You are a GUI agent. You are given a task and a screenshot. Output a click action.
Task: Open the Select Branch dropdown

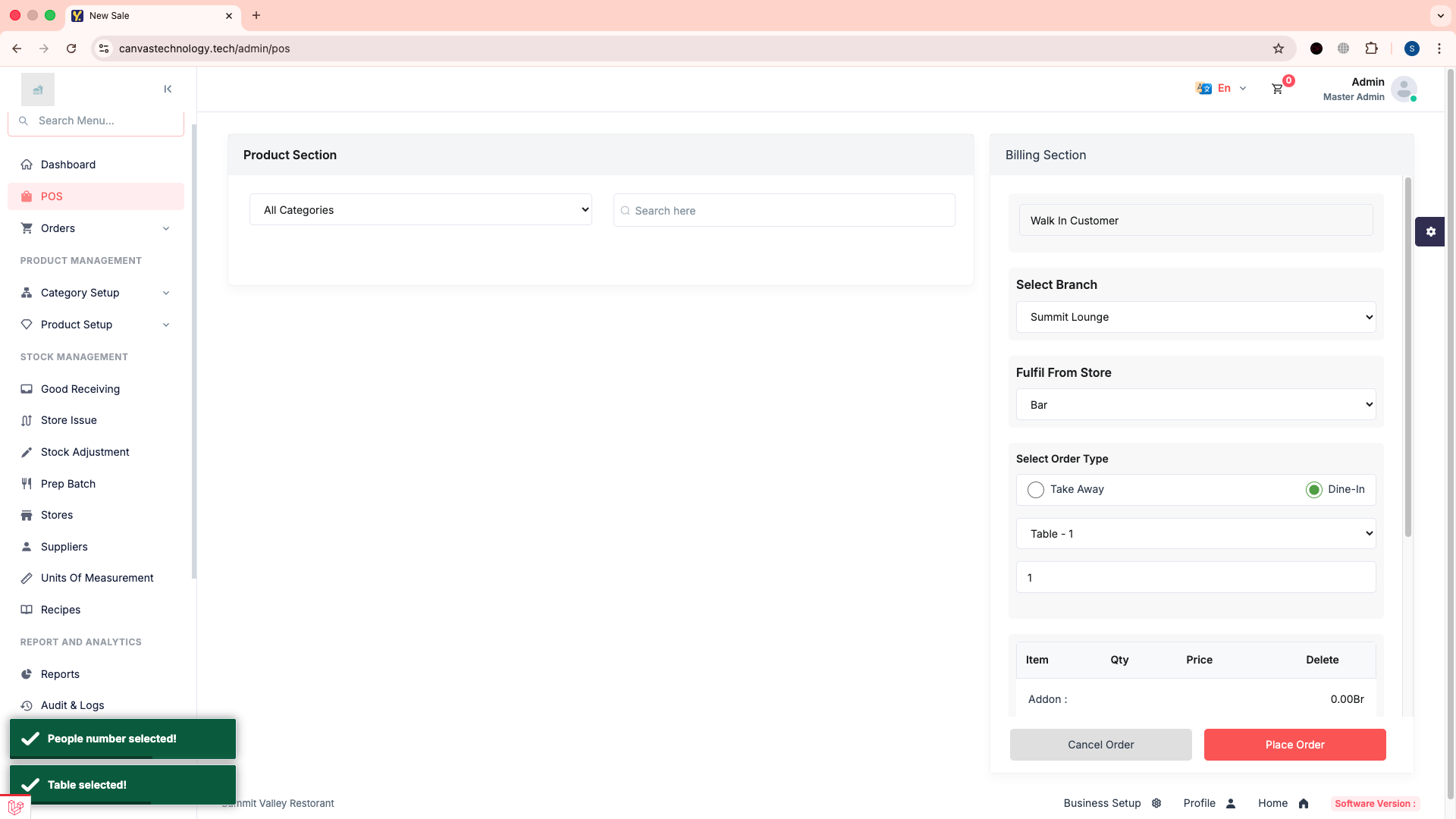click(1195, 317)
